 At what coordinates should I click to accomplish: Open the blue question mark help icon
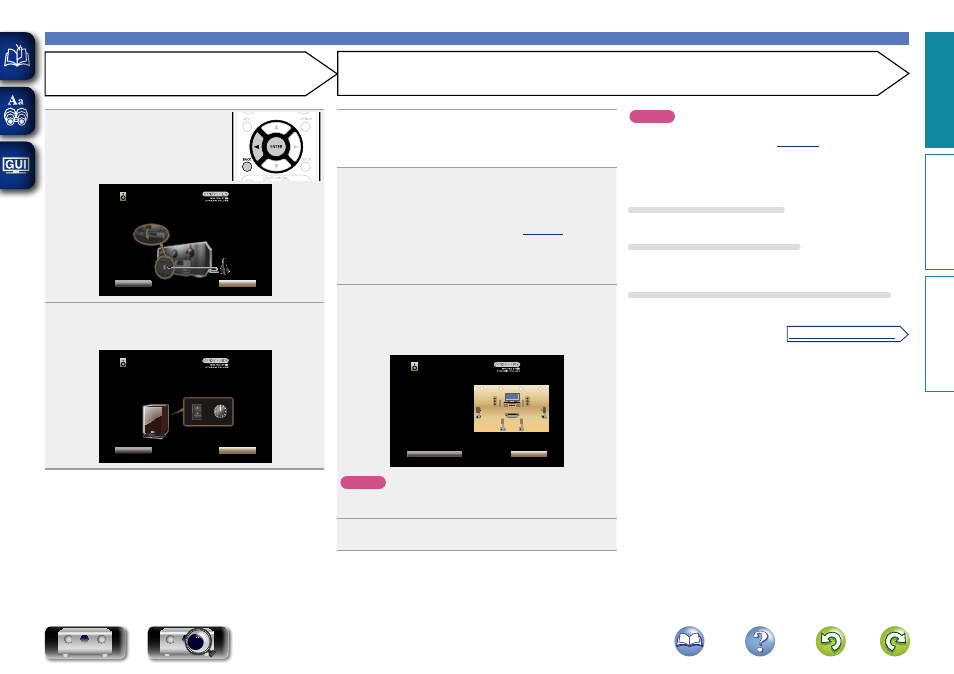coord(760,641)
